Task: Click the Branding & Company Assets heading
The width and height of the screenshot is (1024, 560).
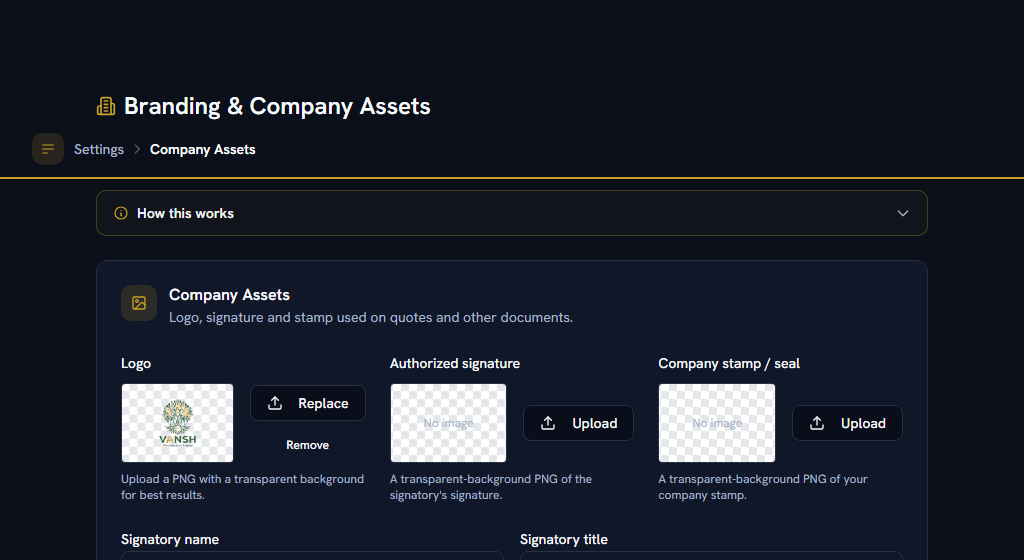Action: tap(277, 106)
